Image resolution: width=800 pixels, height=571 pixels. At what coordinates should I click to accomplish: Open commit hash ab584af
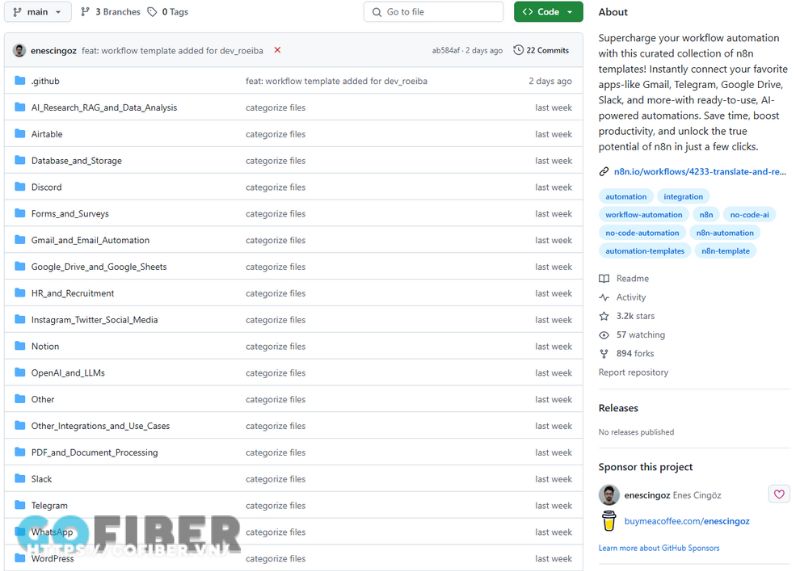coord(445,51)
